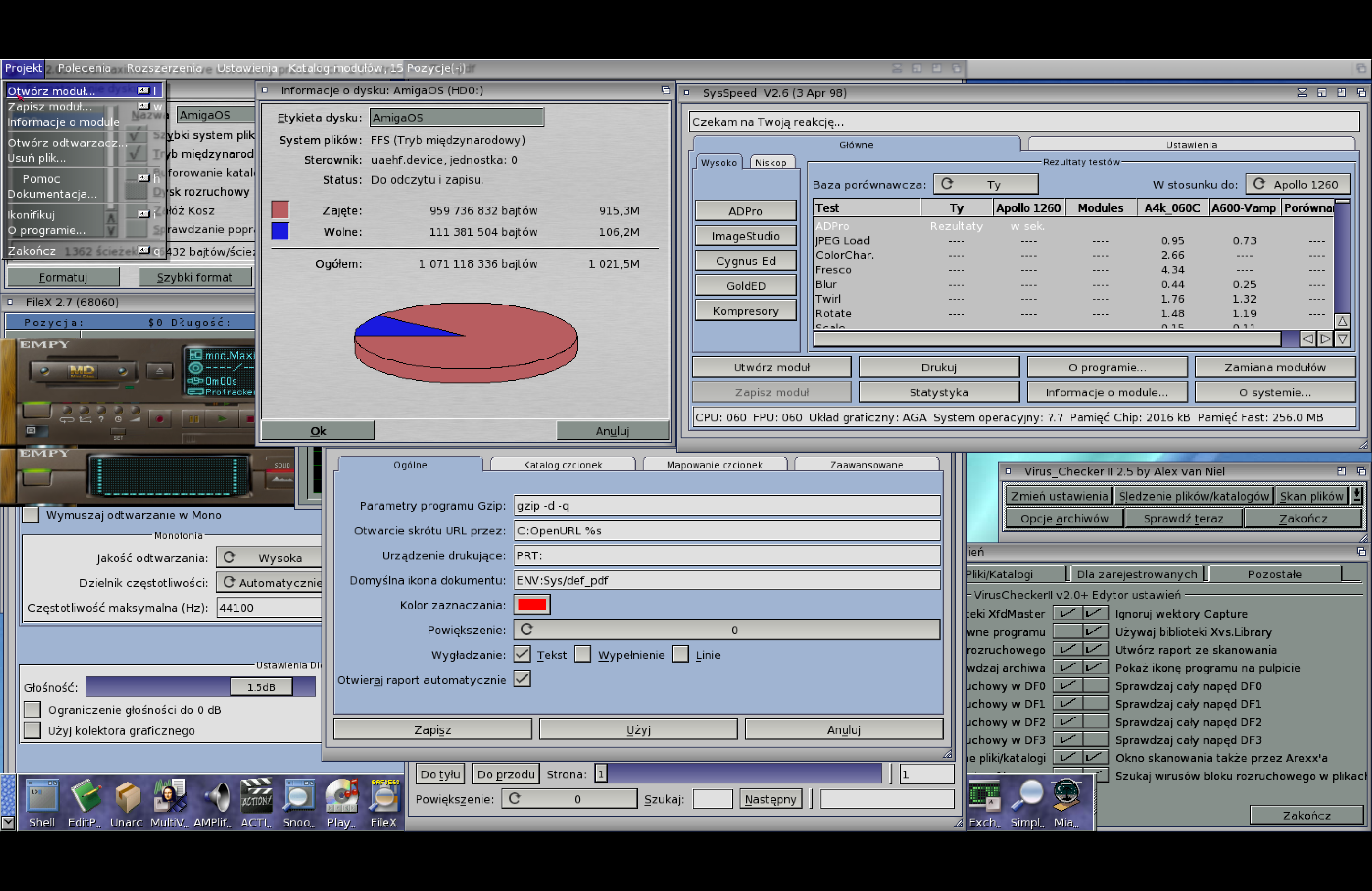Check the Wypełnienie checkbox

coord(583,654)
